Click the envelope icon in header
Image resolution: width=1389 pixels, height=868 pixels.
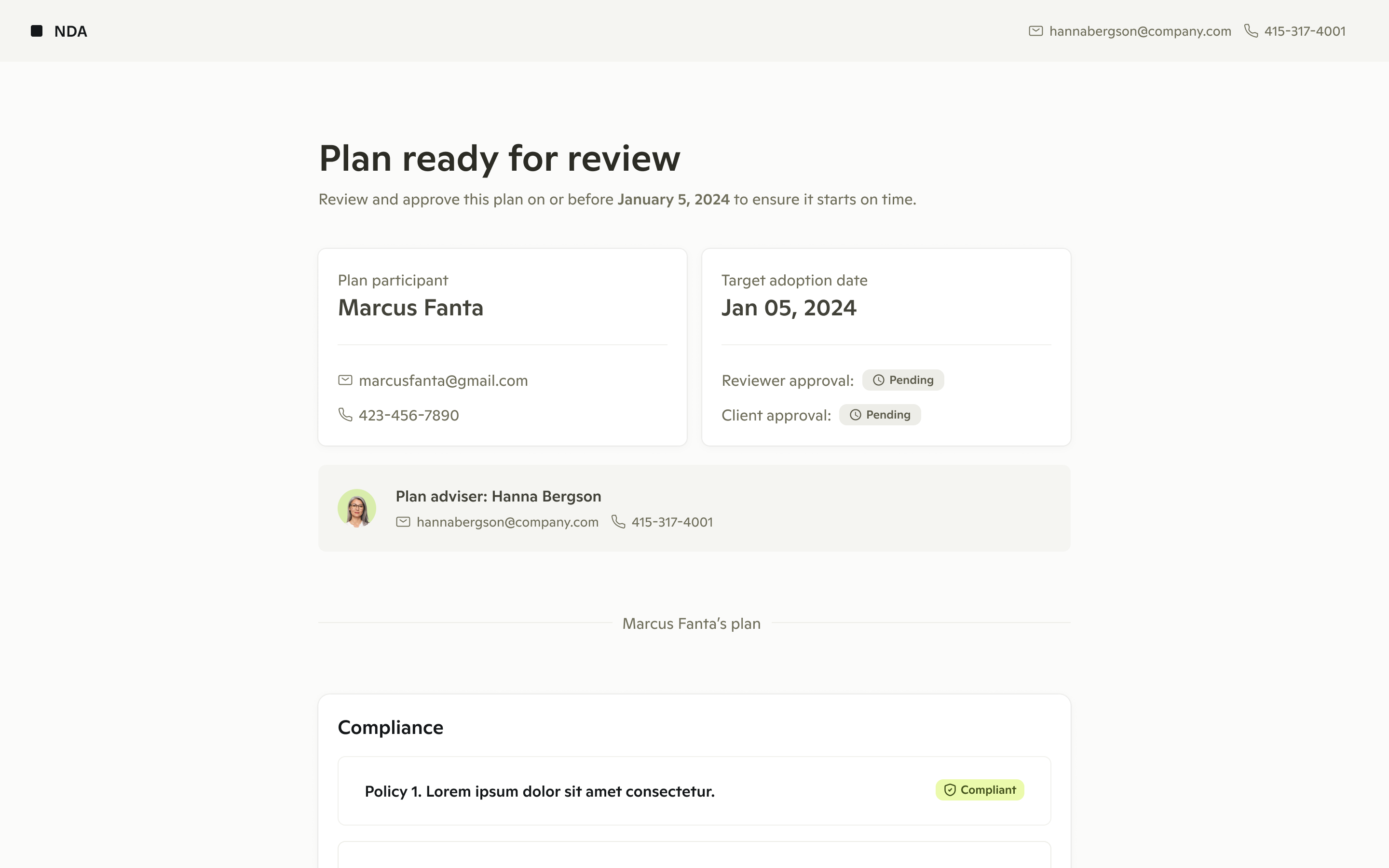coord(1035,31)
